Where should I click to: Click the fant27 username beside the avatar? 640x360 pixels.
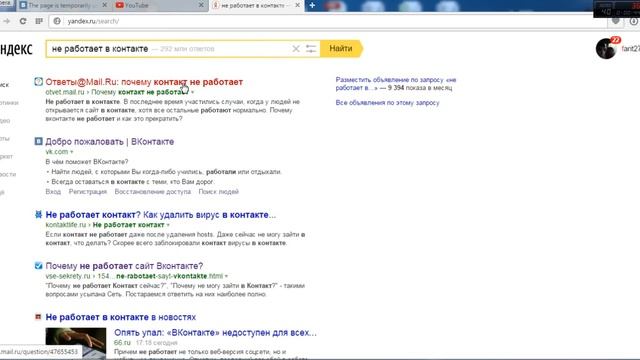[x=631, y=49]
